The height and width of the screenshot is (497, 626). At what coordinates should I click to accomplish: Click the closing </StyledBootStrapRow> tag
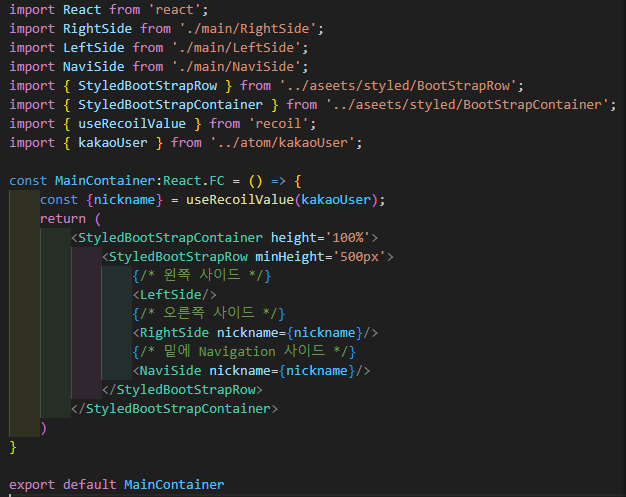click(x=182, y=390)
